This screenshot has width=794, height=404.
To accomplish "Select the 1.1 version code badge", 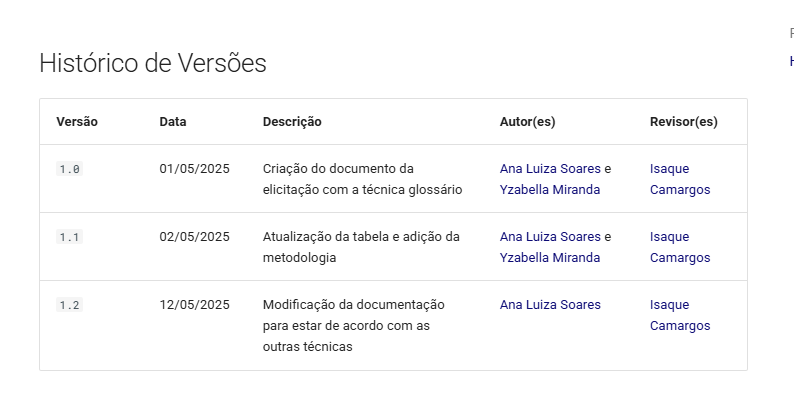I will [x=69, y=236].
